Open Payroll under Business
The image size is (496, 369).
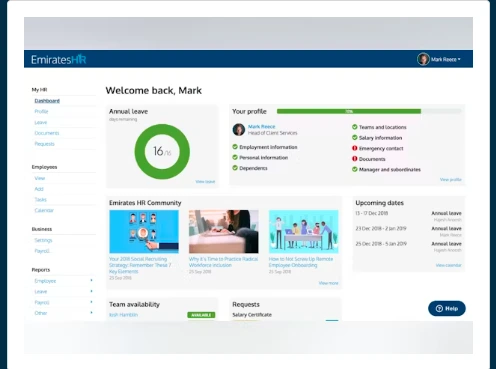(x=42, y=251)
